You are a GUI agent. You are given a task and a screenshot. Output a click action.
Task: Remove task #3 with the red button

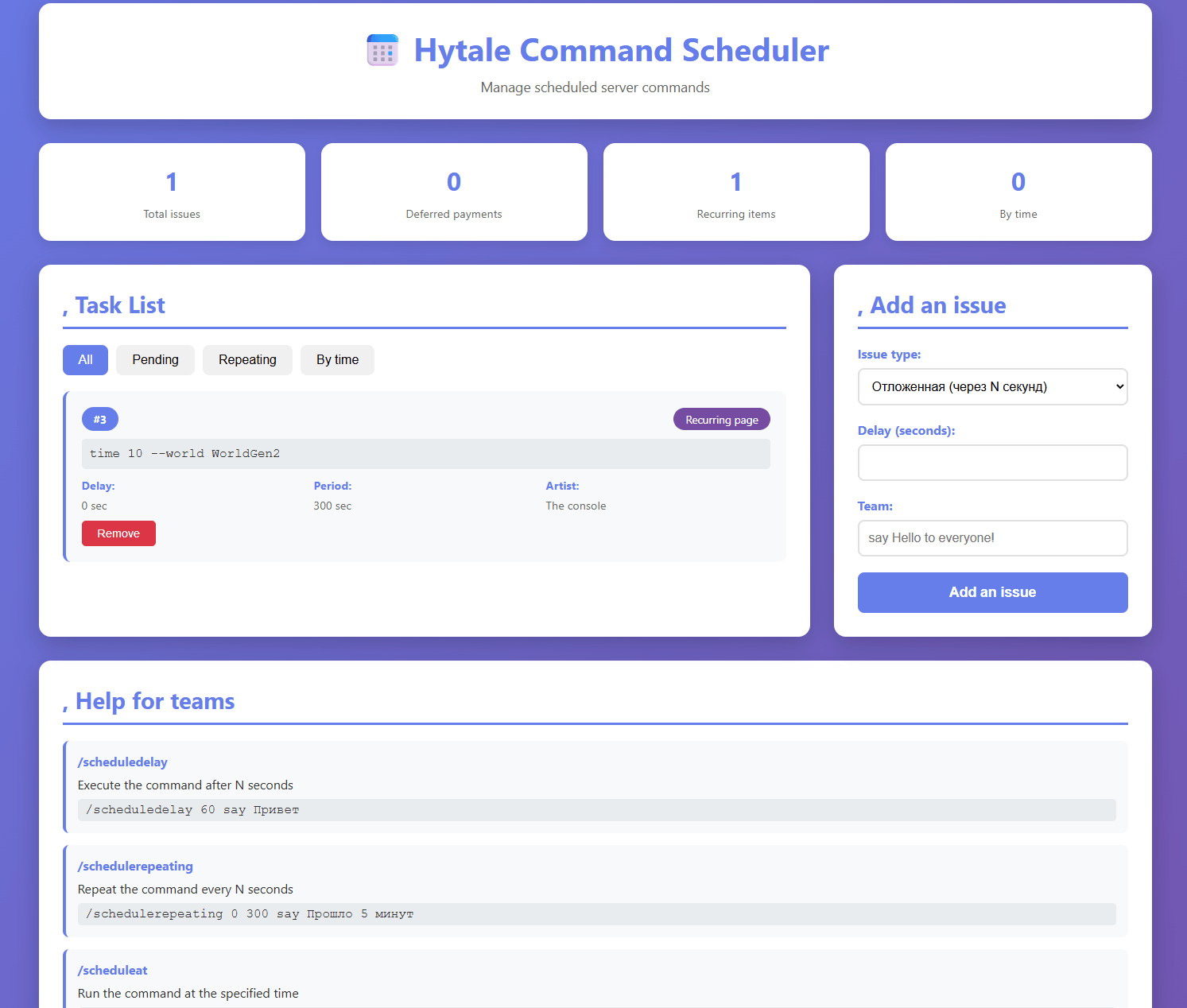tap(118, 533)
